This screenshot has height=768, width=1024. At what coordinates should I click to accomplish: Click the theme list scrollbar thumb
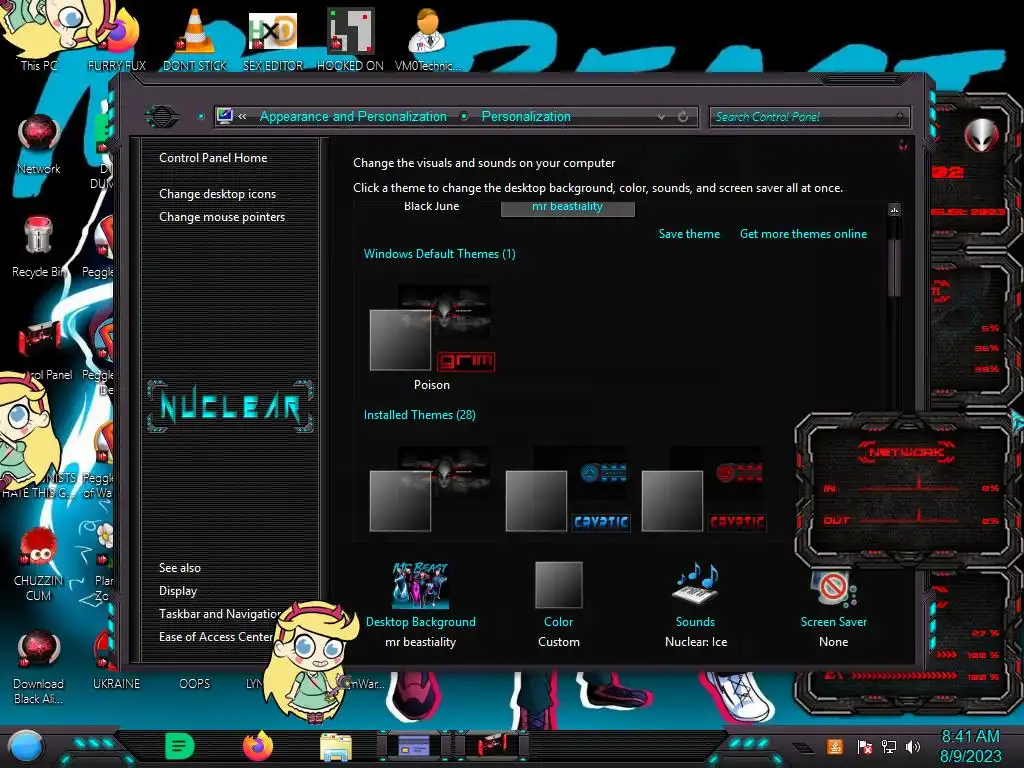[894, 268]
